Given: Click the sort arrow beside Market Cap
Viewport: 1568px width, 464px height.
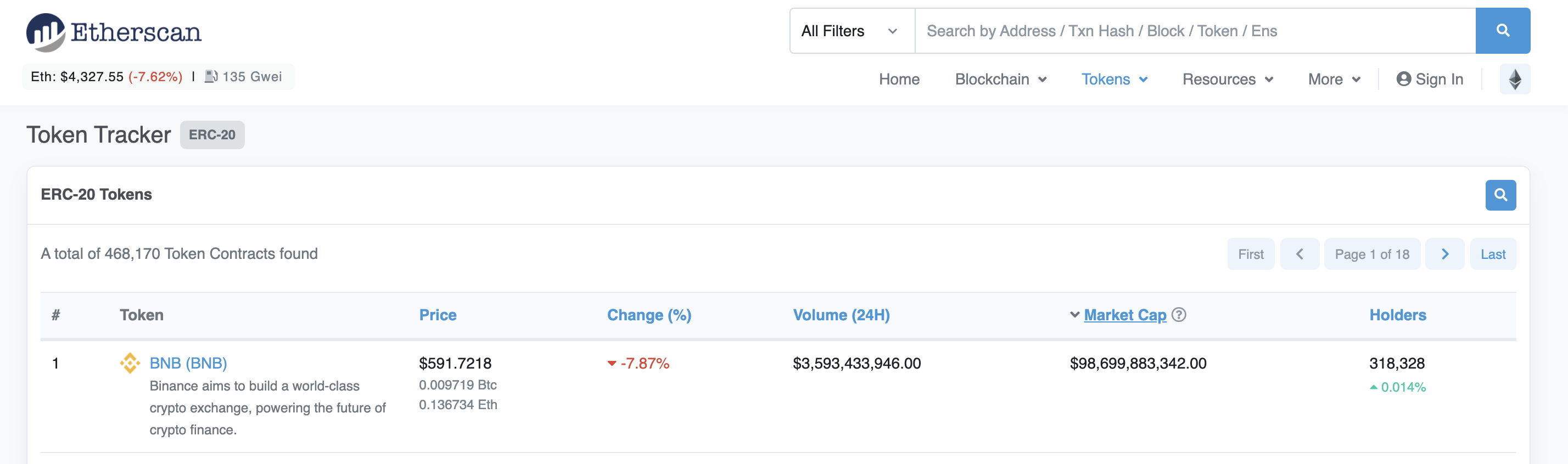Looking at the screenshot, I should (x=1075, y=314).
